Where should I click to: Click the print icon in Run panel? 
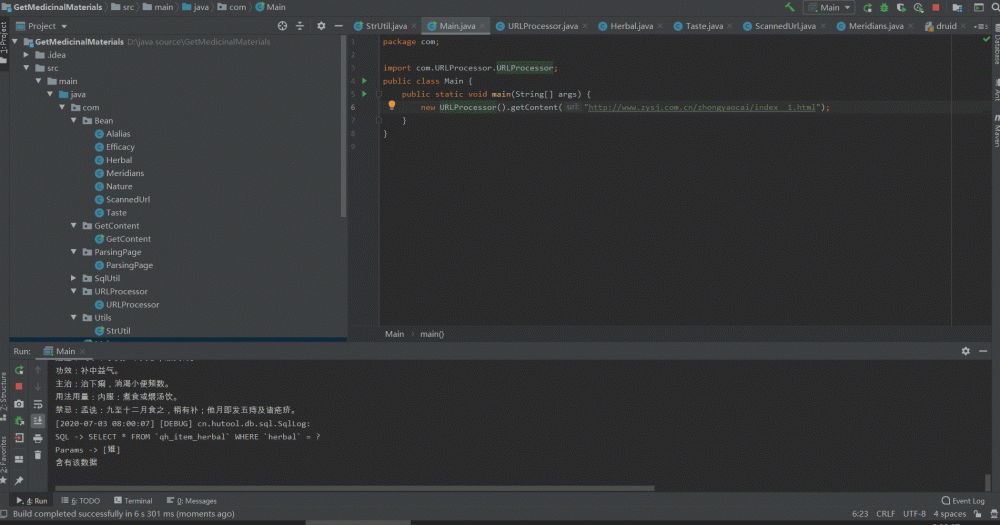(x=37, y=438)
